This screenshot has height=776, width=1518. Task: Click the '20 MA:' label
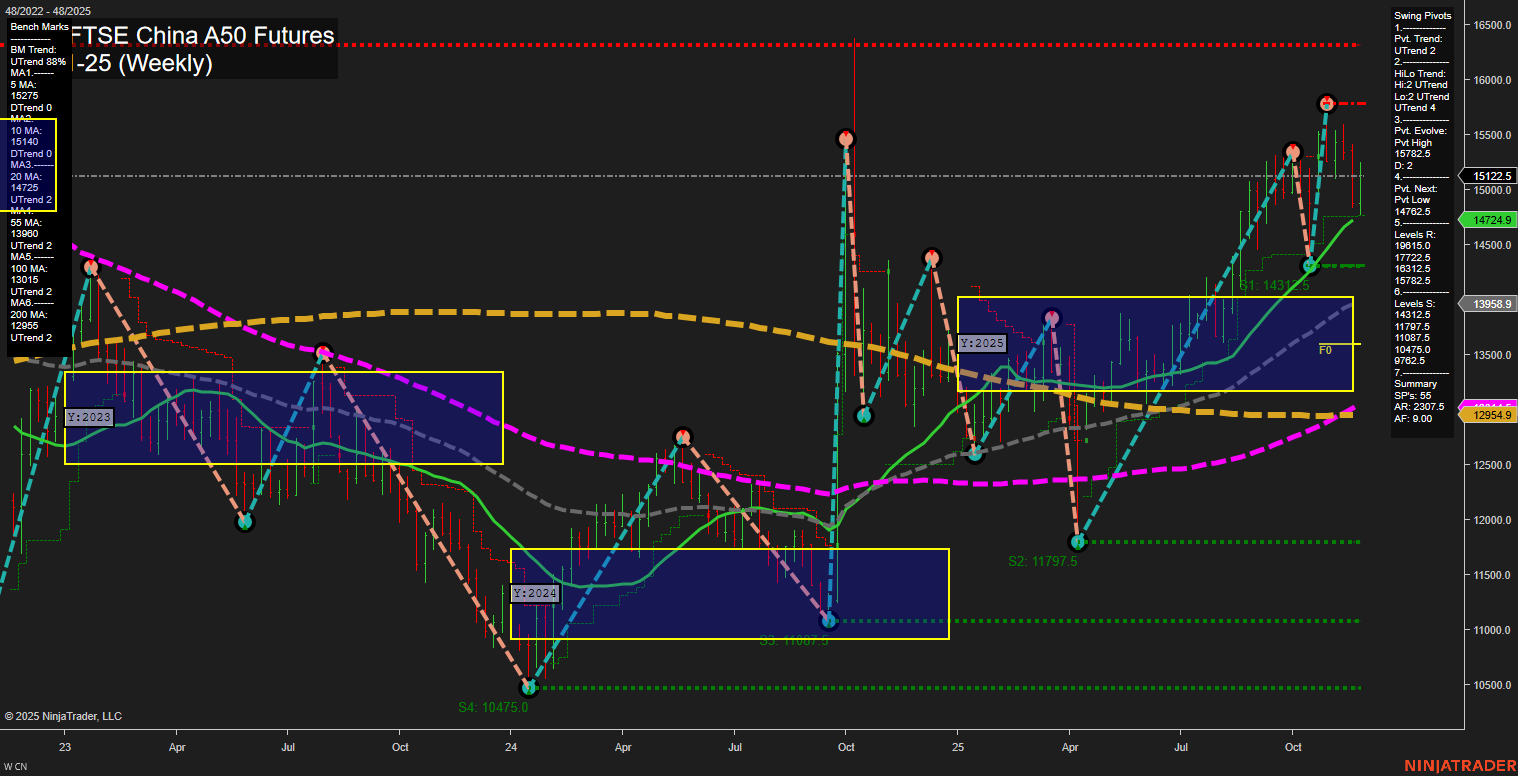click(x=26, y=177)
